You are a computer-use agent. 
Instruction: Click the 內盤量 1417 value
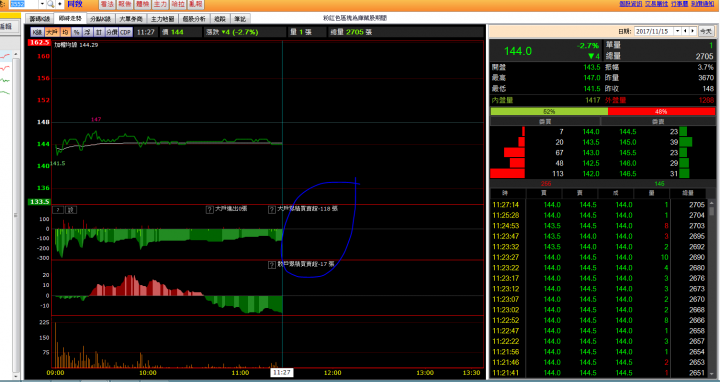click(593, 100)
